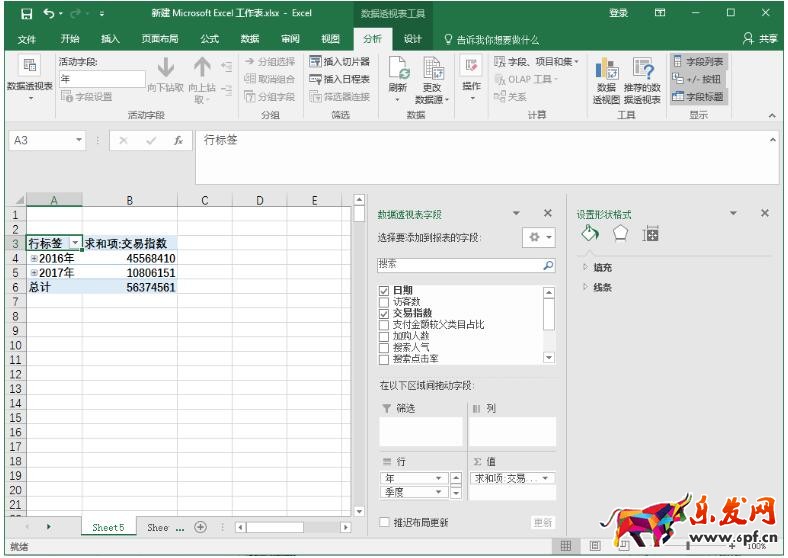Open the PivotChart (数据透视图) tool
The image size is (788, 558).
point(605,72)
